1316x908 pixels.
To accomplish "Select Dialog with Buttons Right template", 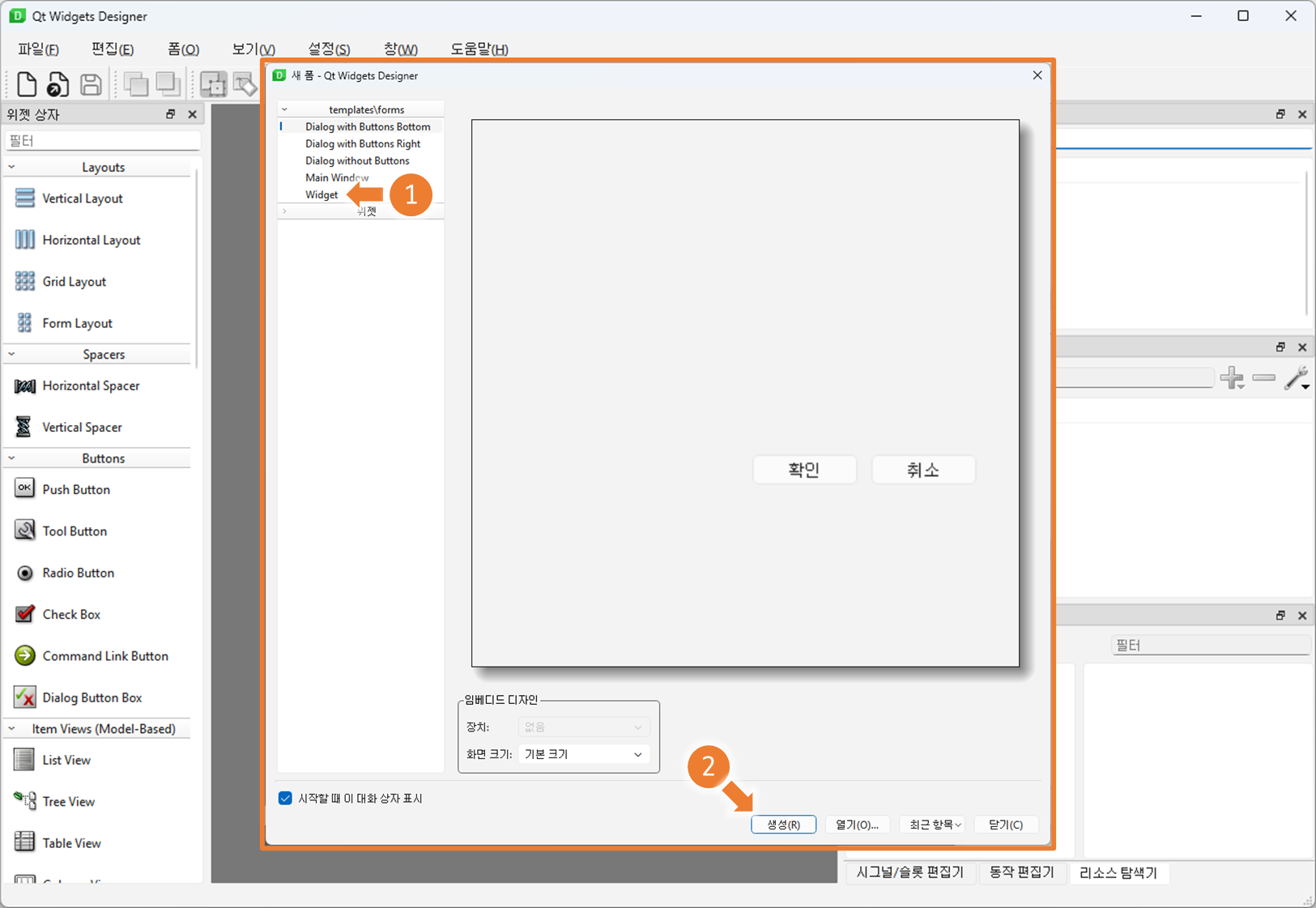I will click(x=363, y=143).
